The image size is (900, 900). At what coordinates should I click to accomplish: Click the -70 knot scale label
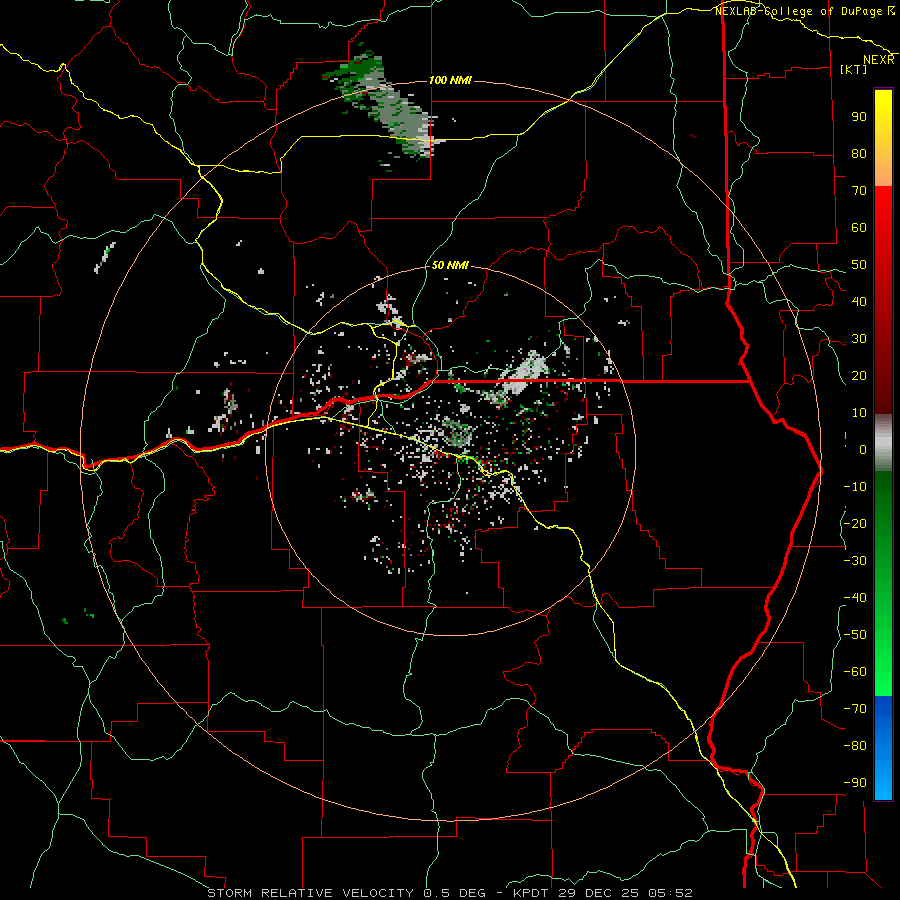[x=855, y=709]
